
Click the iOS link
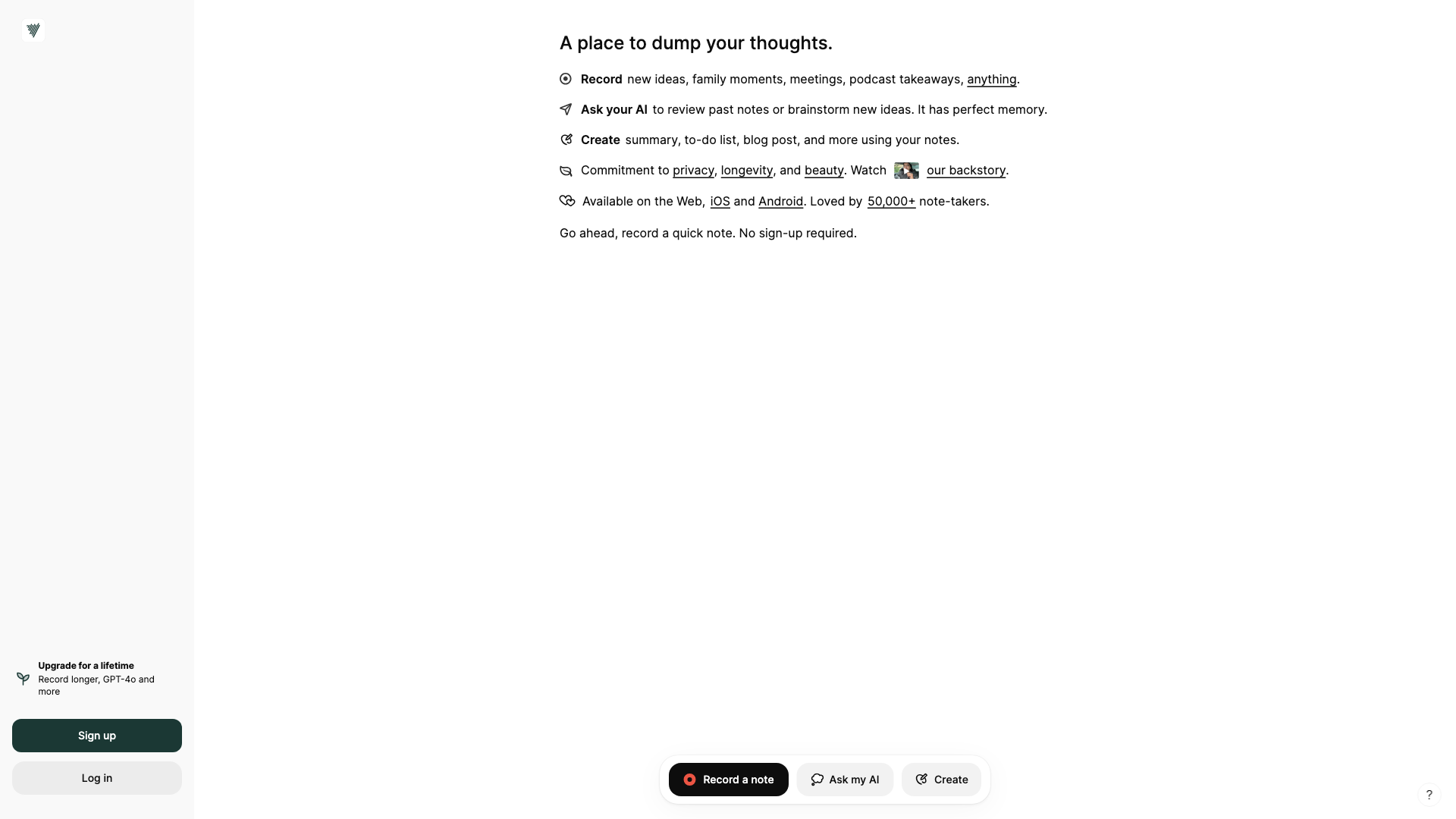point(720,201)
